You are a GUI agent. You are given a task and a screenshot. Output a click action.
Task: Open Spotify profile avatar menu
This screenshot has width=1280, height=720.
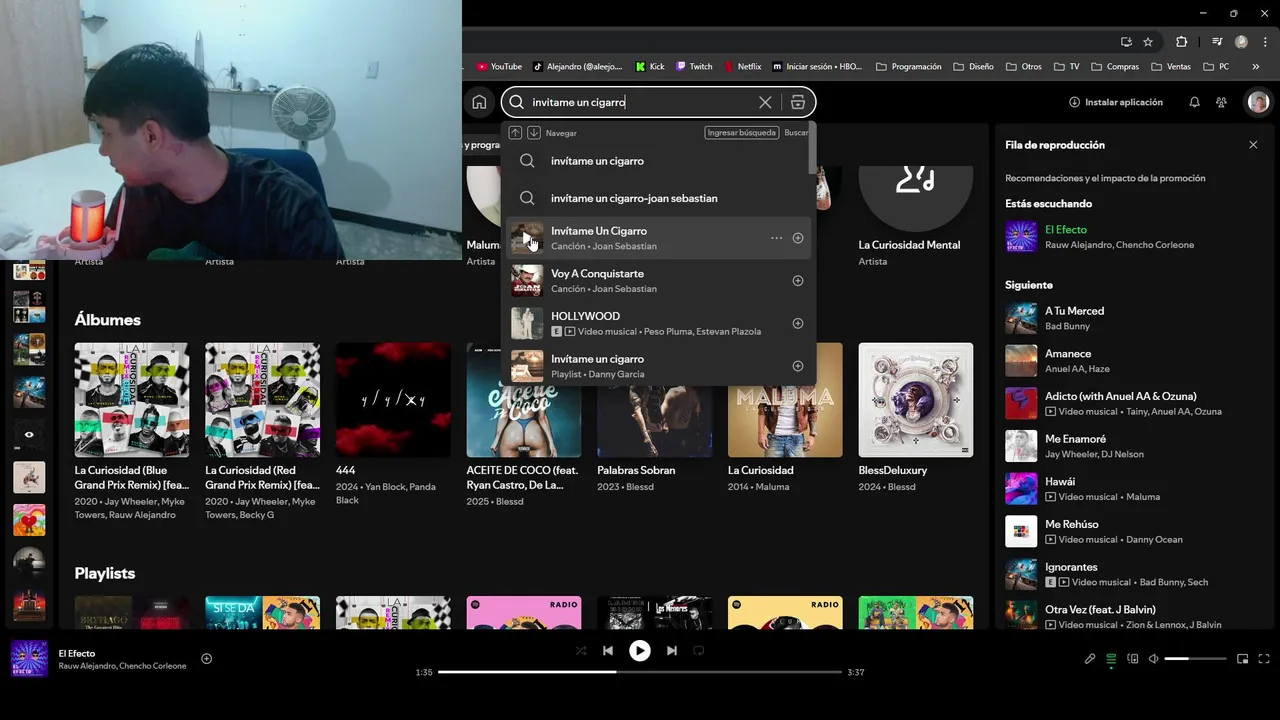coord(1258,102)
